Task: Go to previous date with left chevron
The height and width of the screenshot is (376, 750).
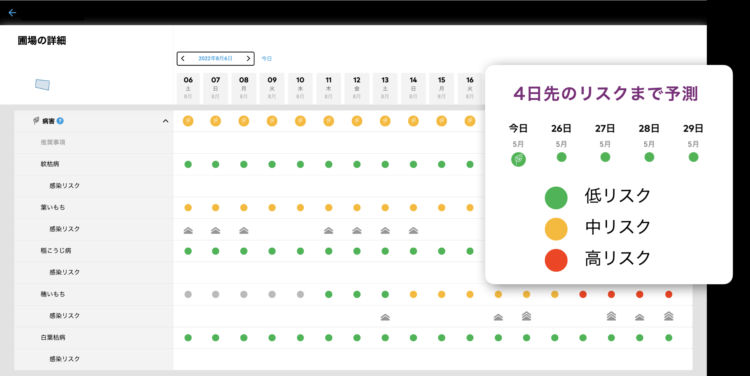Action: click(183, 58)
